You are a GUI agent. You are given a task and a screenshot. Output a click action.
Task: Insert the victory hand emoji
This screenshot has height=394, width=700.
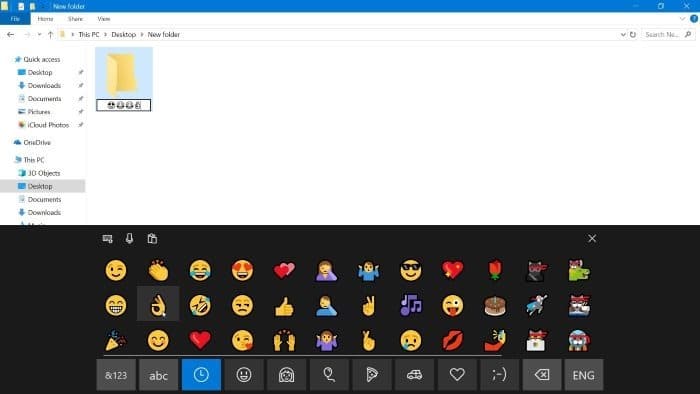369,306
